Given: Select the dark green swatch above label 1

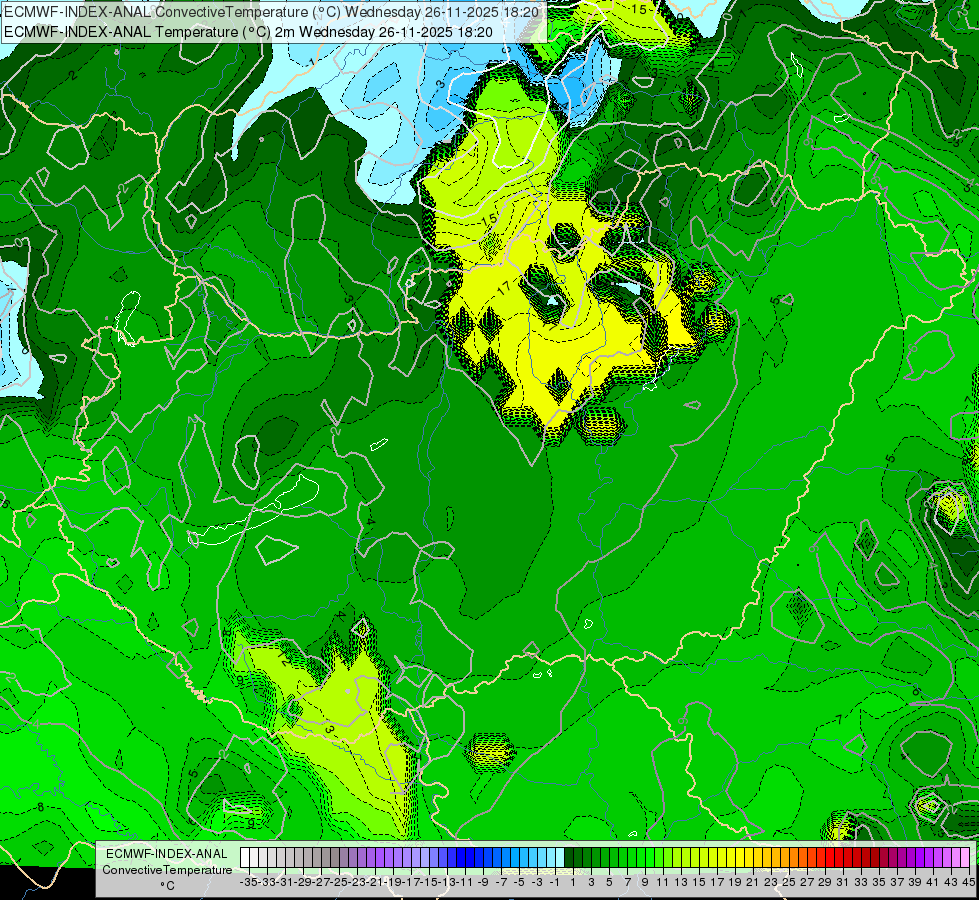Looking at the screenshot, I should (569, 857).
